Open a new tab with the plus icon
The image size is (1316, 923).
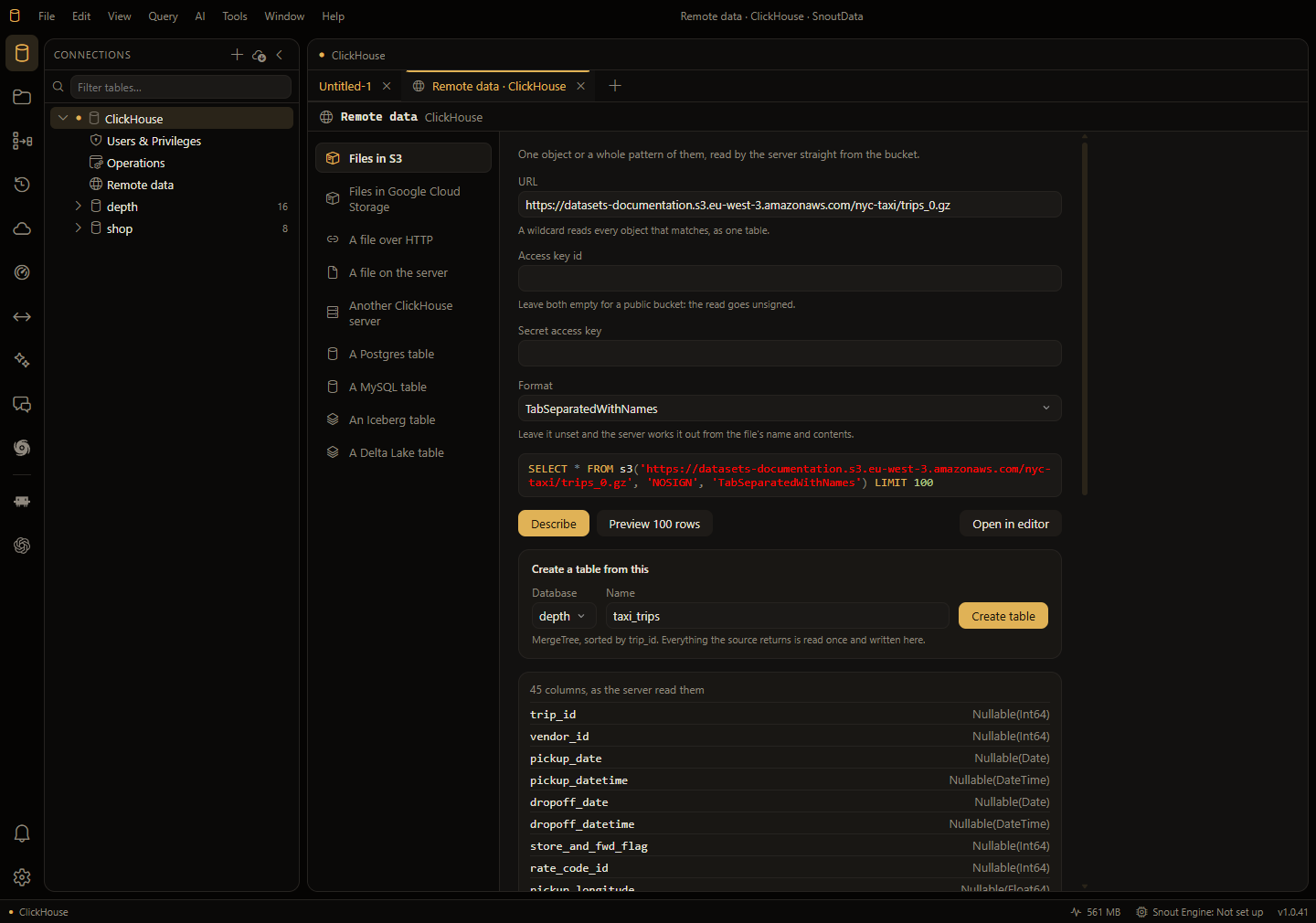click(x=615, y=85)
